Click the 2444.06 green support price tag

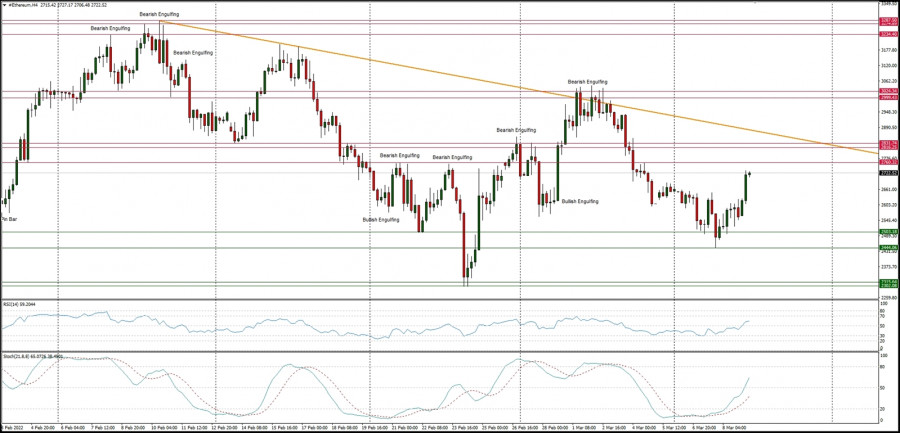887,247
